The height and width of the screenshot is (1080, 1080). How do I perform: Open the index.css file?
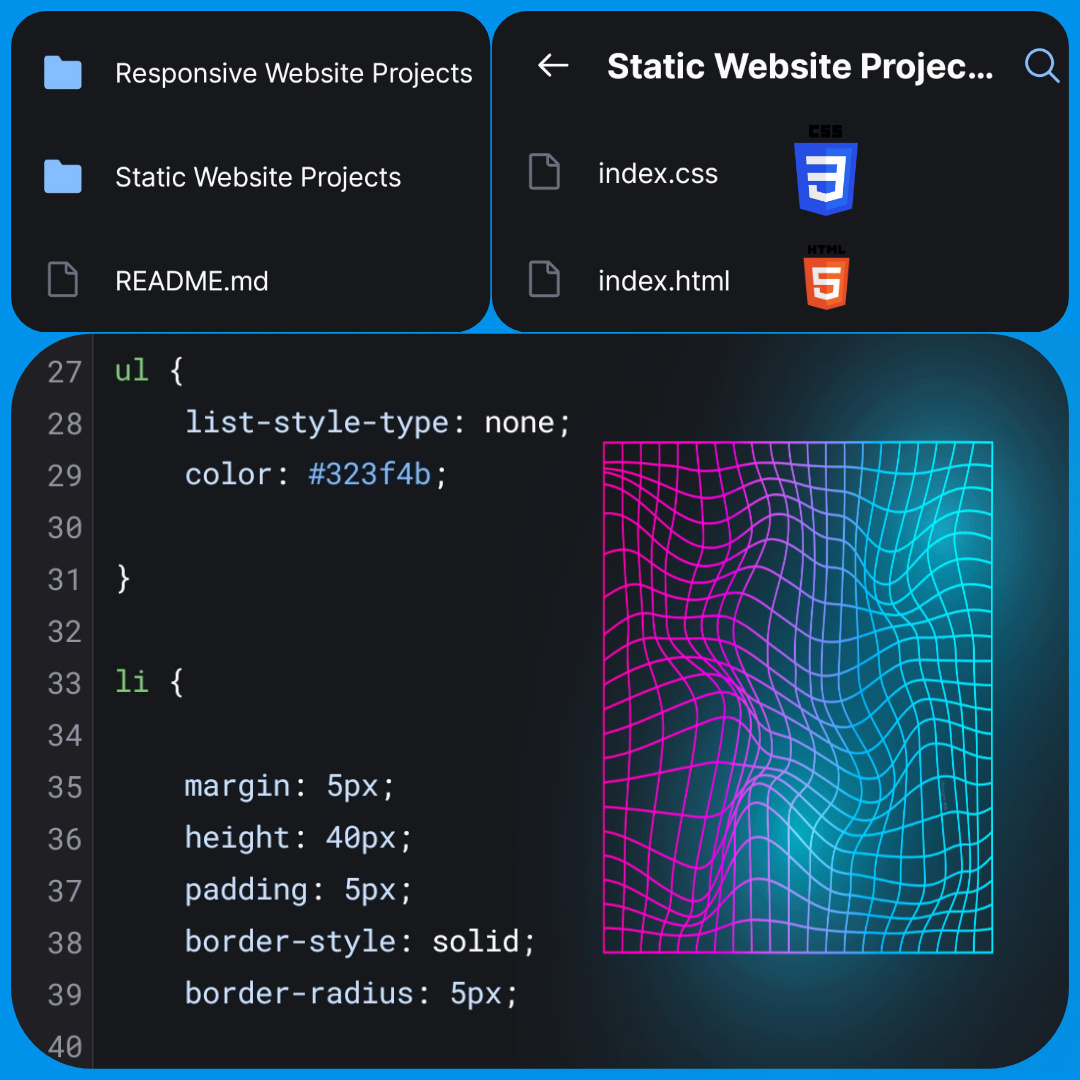(x=658, y=172)
